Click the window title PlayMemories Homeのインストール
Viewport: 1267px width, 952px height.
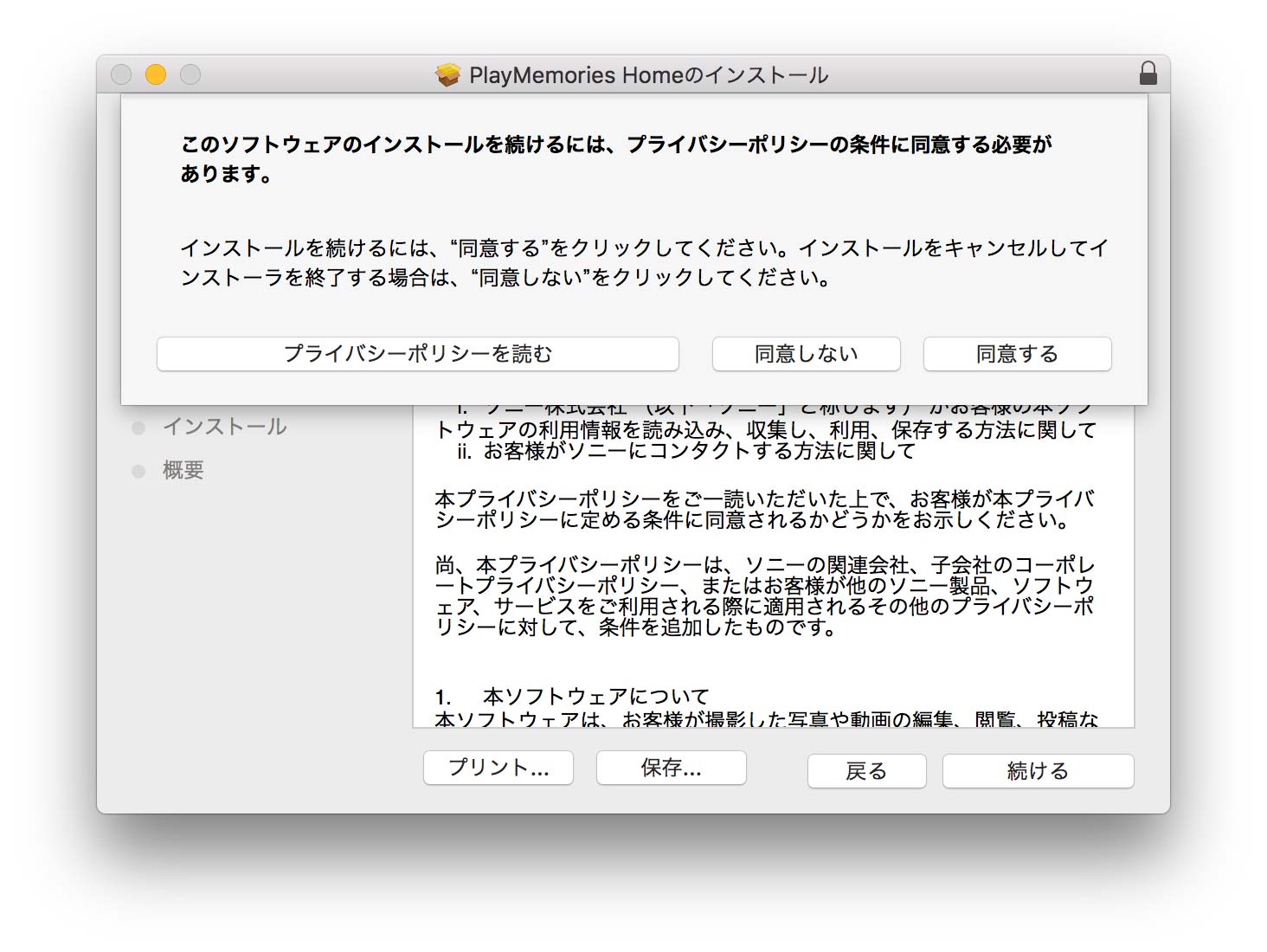[649, 75]
